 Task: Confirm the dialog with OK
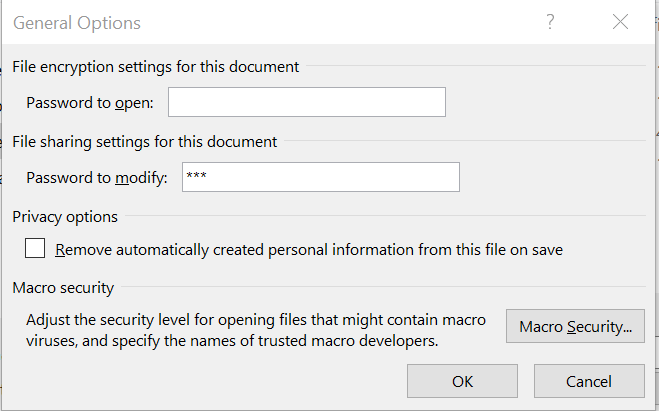click(x=462, y=381)
